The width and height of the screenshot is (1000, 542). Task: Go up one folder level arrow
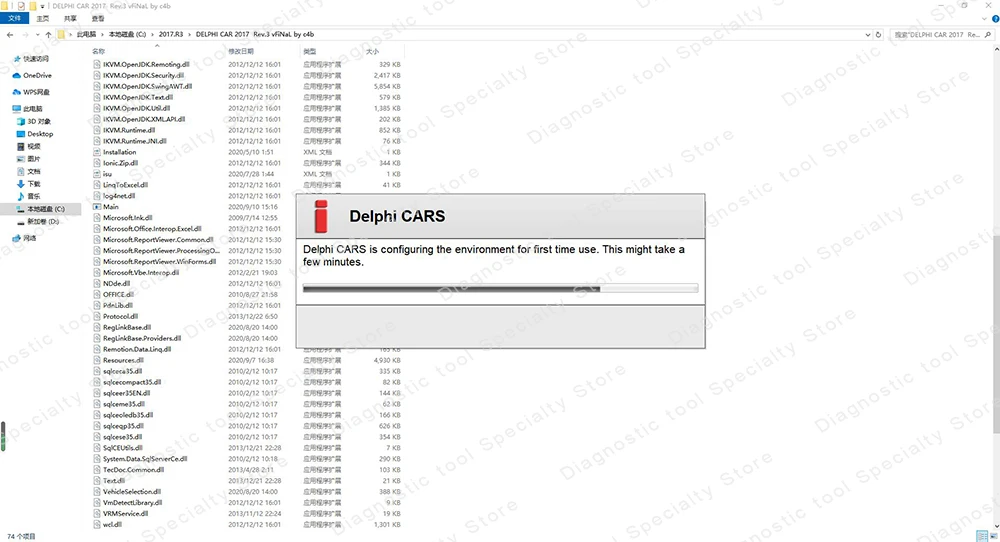click(48, 34)
